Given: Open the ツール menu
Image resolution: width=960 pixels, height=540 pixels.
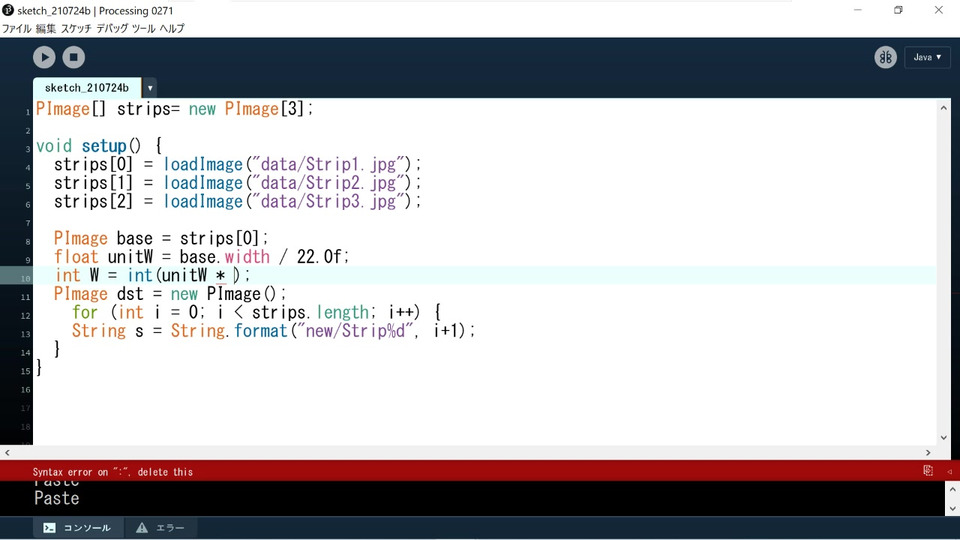Looking at the screenshot, I should 143,28.
